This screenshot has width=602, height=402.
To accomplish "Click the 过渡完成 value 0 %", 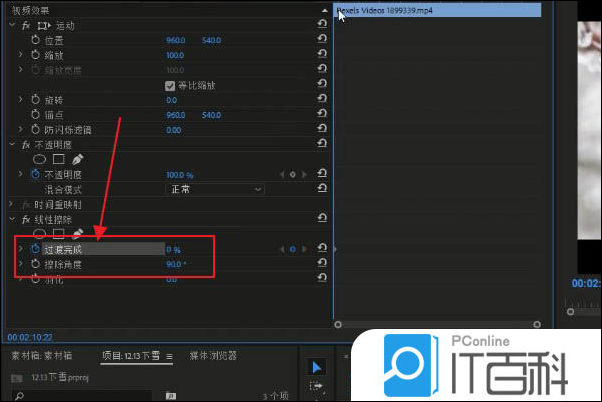I will coord(173,250).
